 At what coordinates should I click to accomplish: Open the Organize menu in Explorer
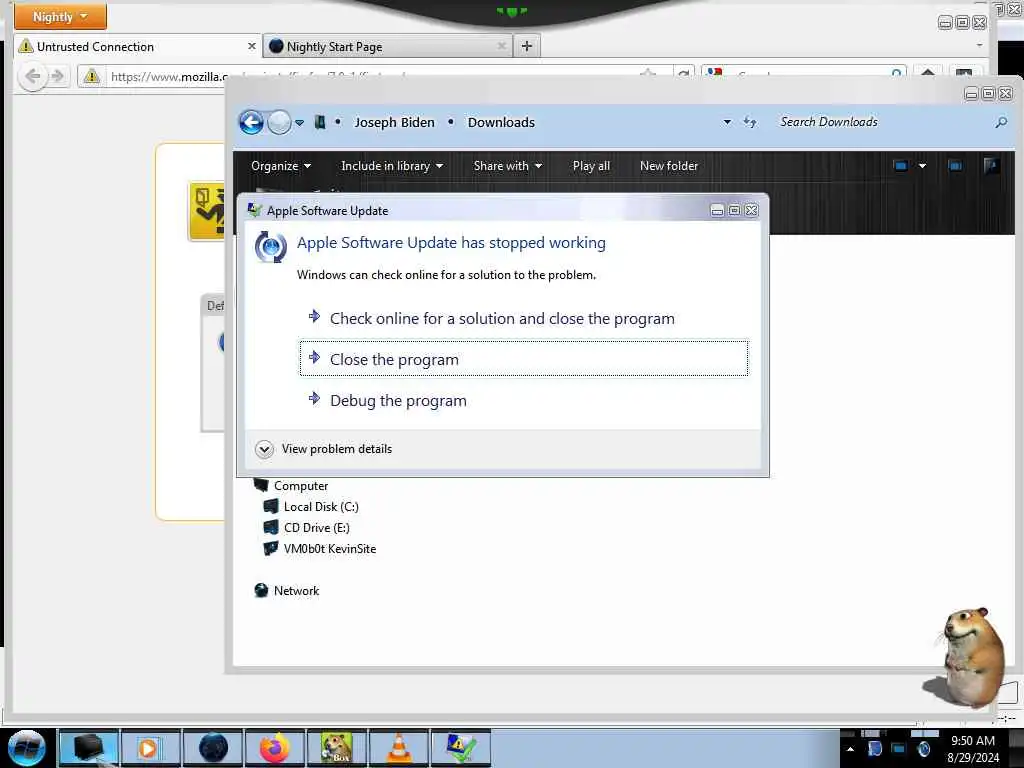click(281, 166)
